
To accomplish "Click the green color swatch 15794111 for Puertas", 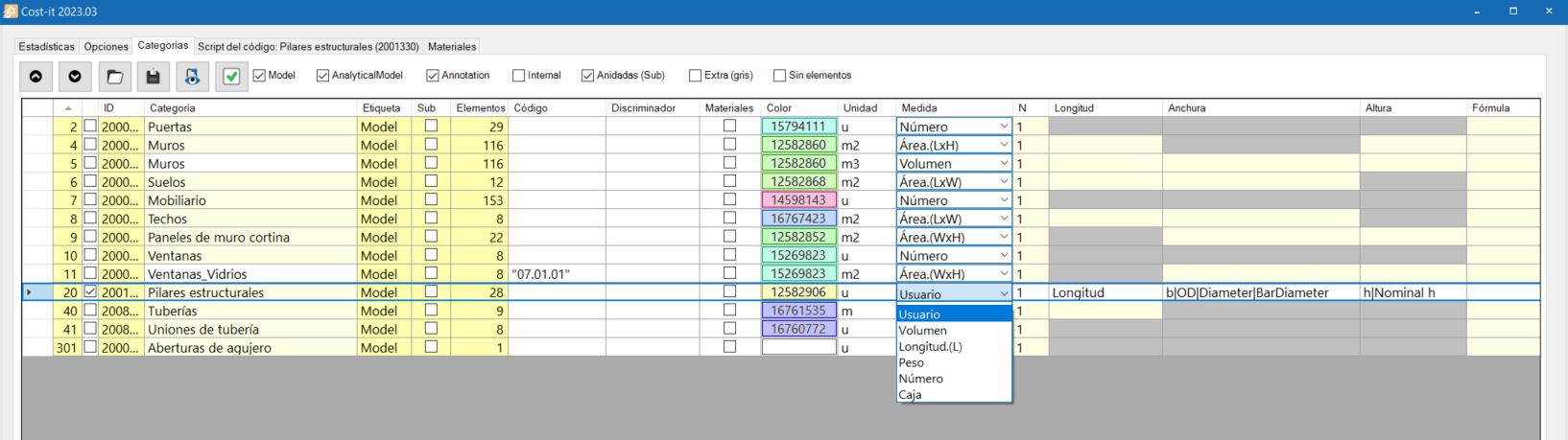I will click(798, 126).
